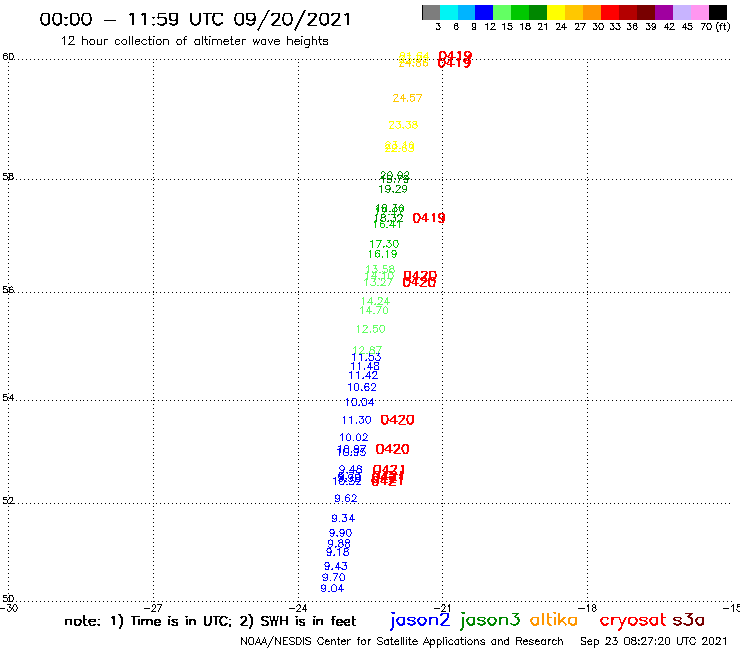Select the altika satellite label
This screenshot has height=650, width=740.
click(554, 619)
